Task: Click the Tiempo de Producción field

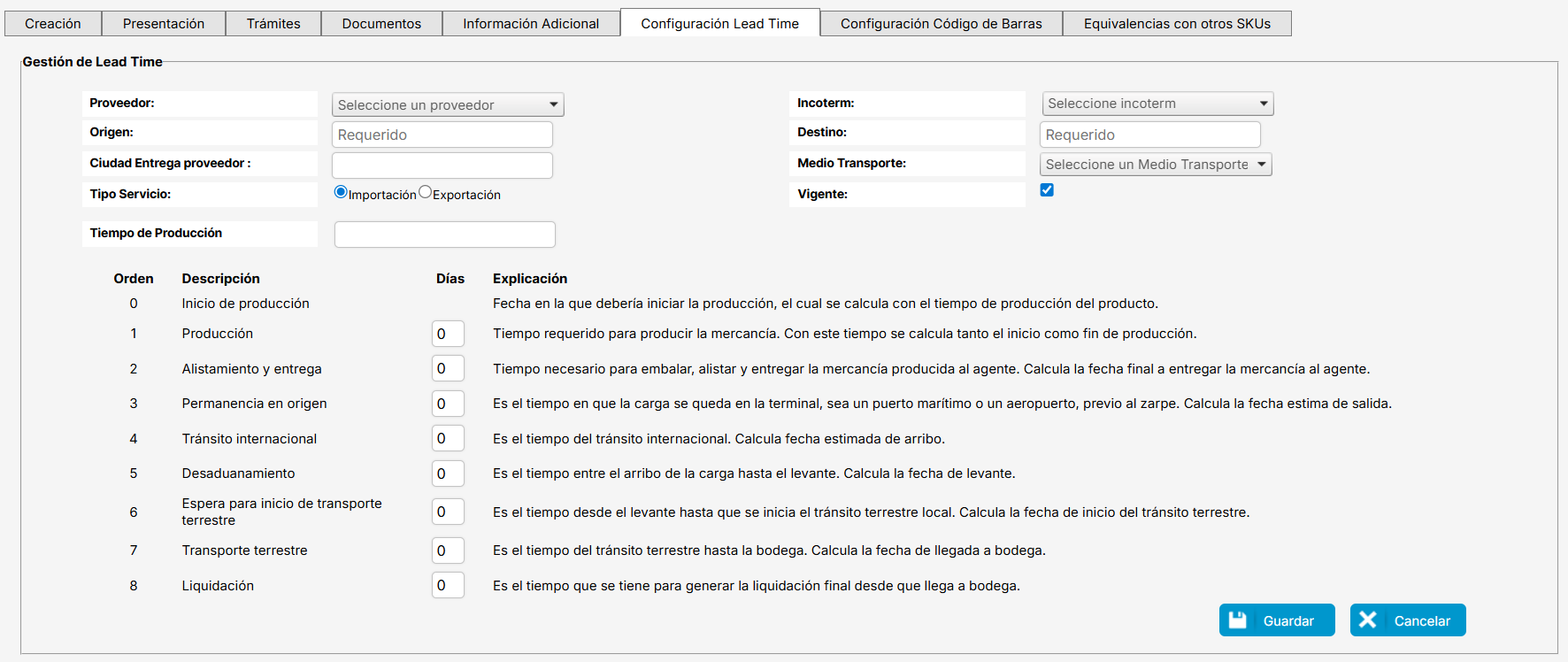Action: click(x=444, y=235)
